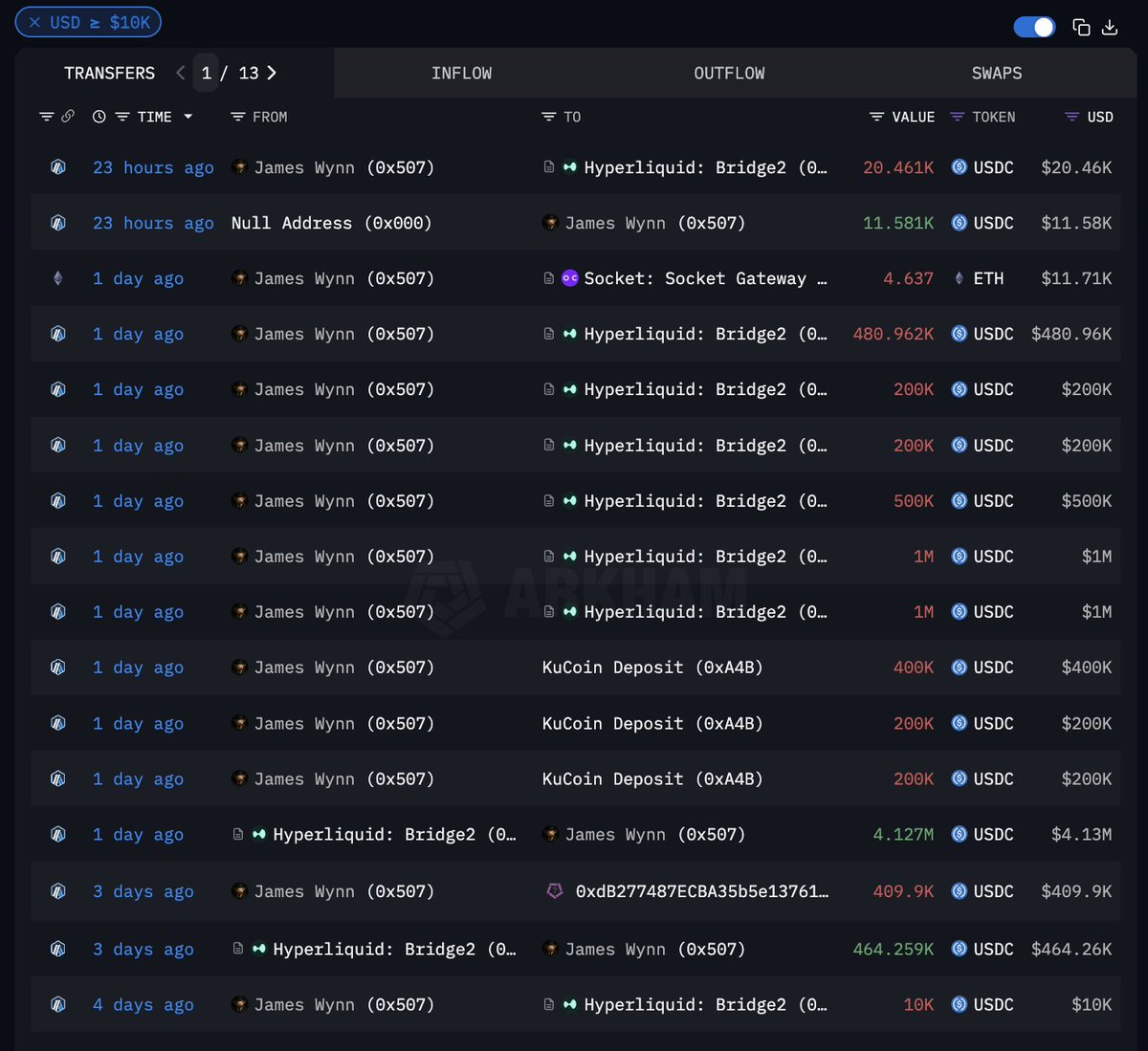
Task: Go to next page of transfers
Action: (272, 73)
